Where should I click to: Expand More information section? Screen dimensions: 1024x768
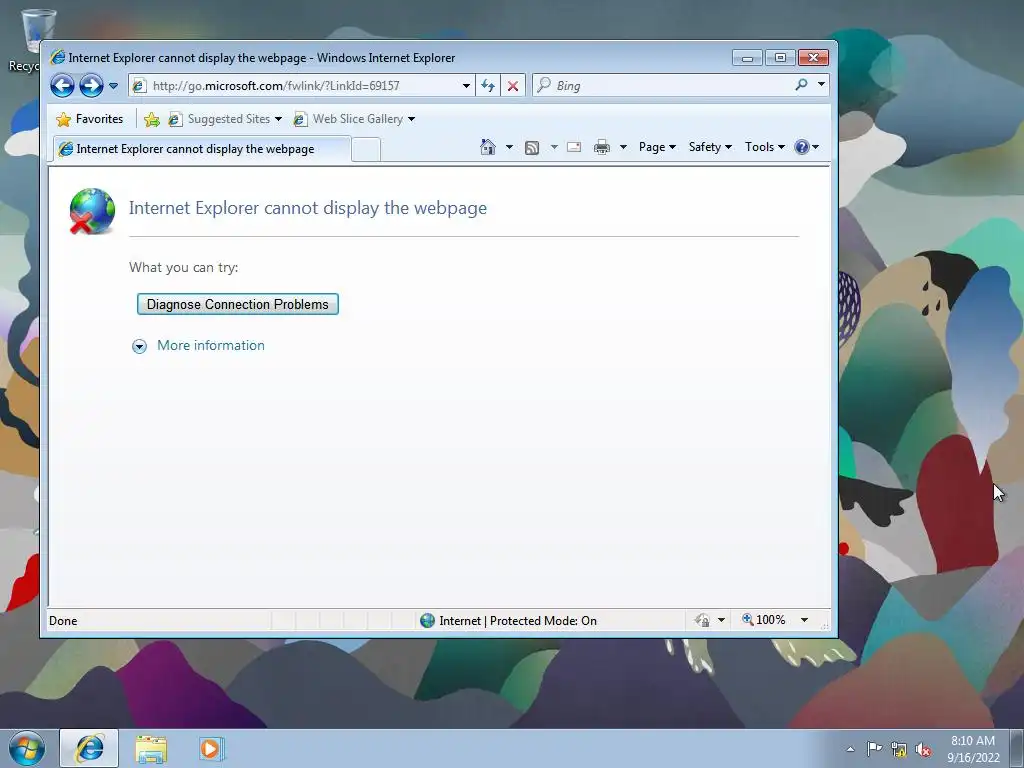click(x=139, y=346)
